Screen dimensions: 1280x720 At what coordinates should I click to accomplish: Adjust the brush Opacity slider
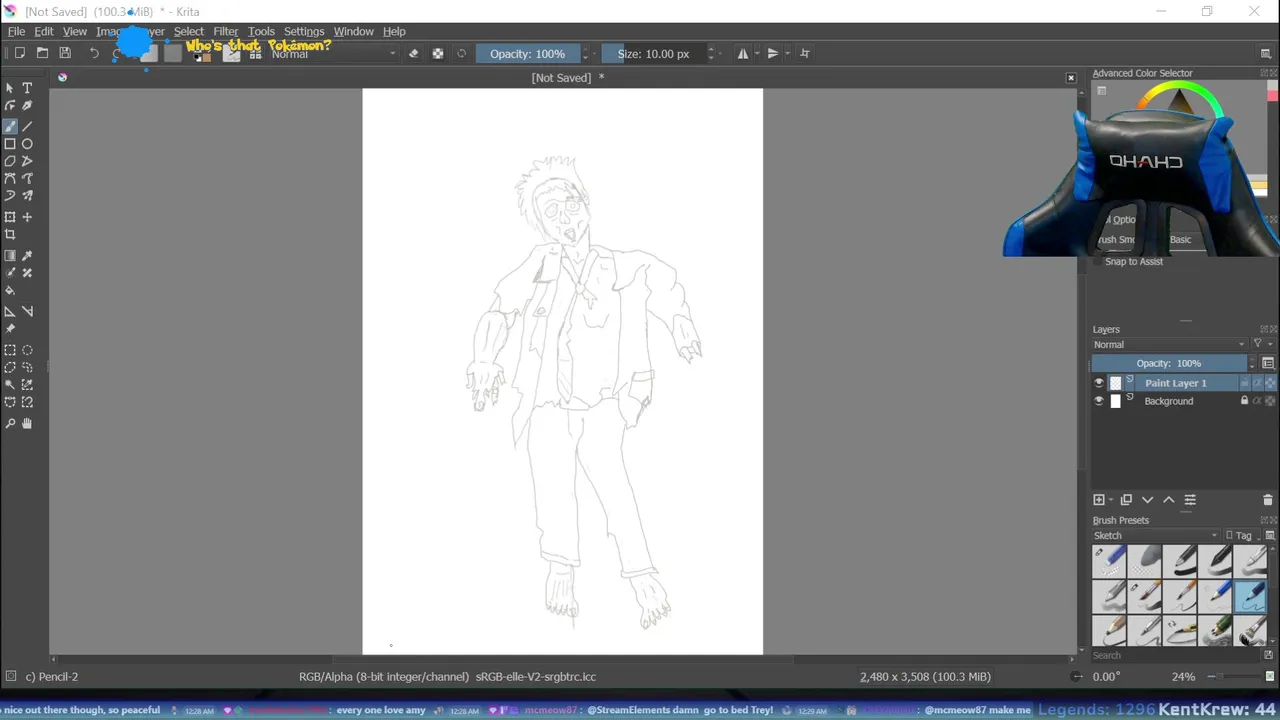pos(528,53)
